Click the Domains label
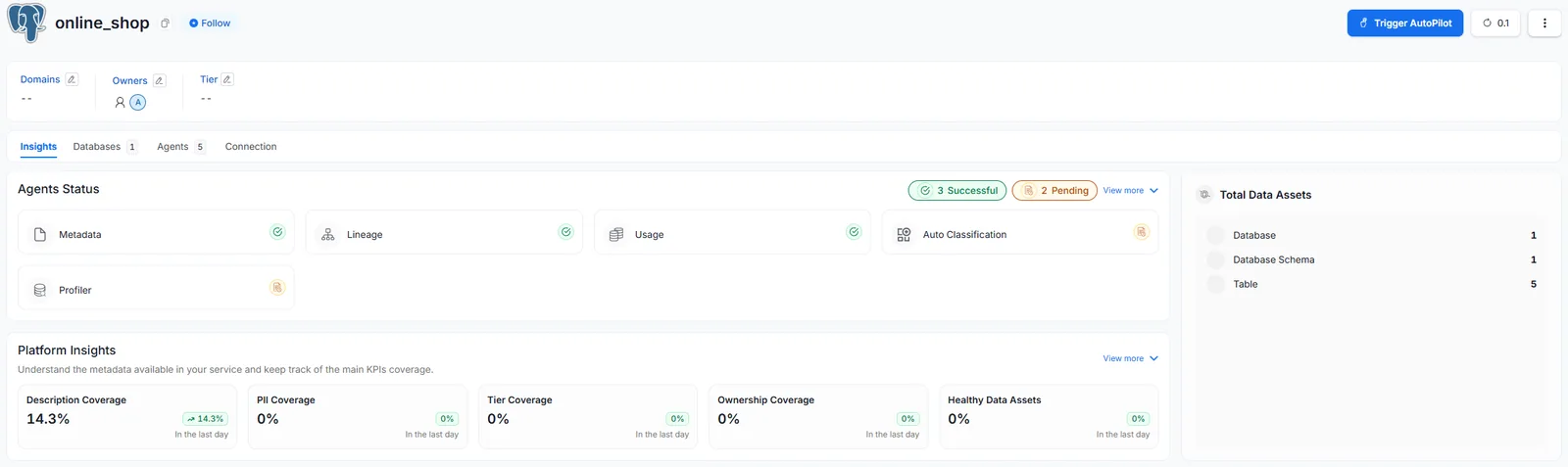The width and height of the screenshot is (1568, 467). coord(40,79)
